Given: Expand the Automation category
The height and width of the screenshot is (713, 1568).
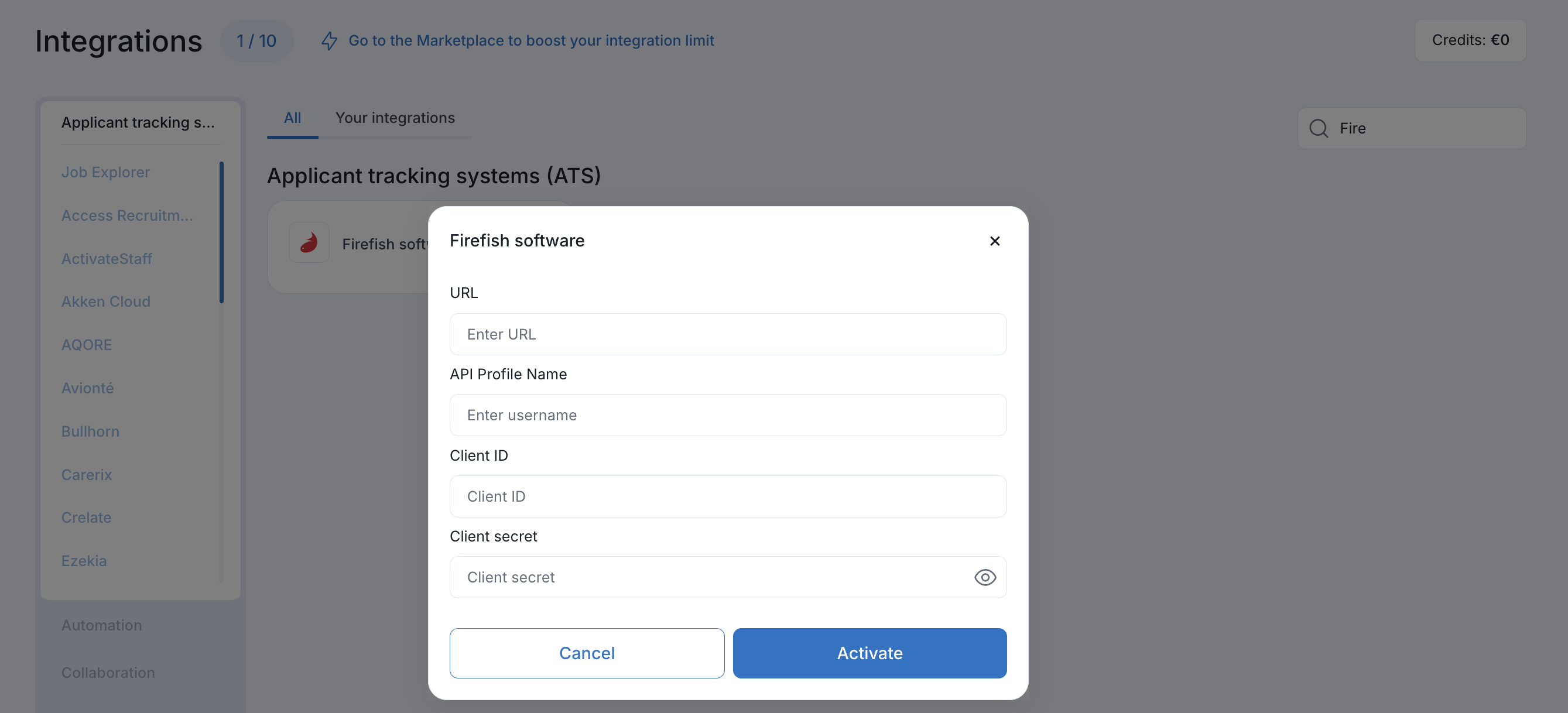Looking at the screenshot, I should click(102, 625).
